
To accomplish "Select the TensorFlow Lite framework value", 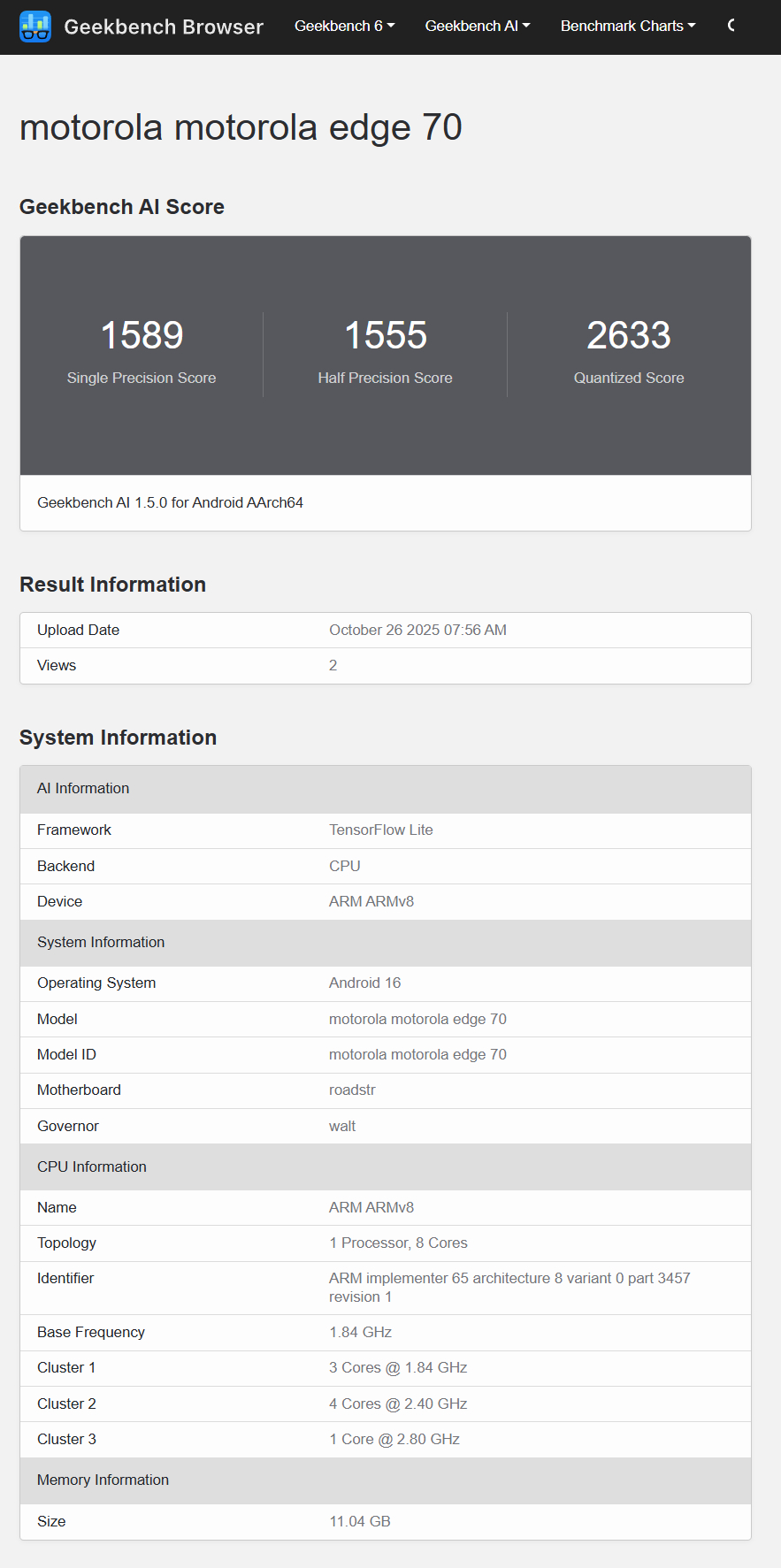I will coord(380,830).
